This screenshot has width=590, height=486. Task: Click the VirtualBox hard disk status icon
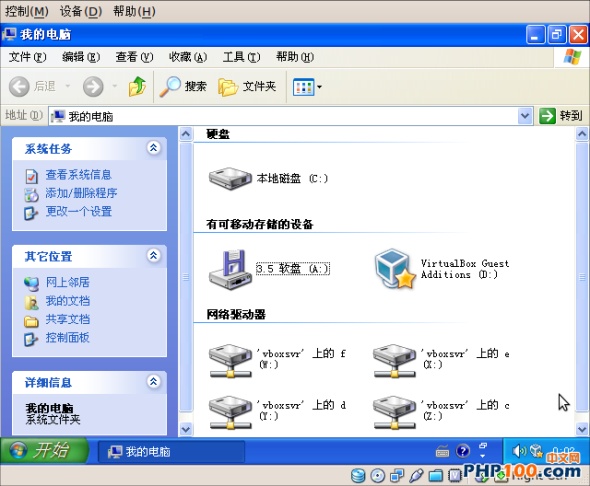tap(358, 475)
